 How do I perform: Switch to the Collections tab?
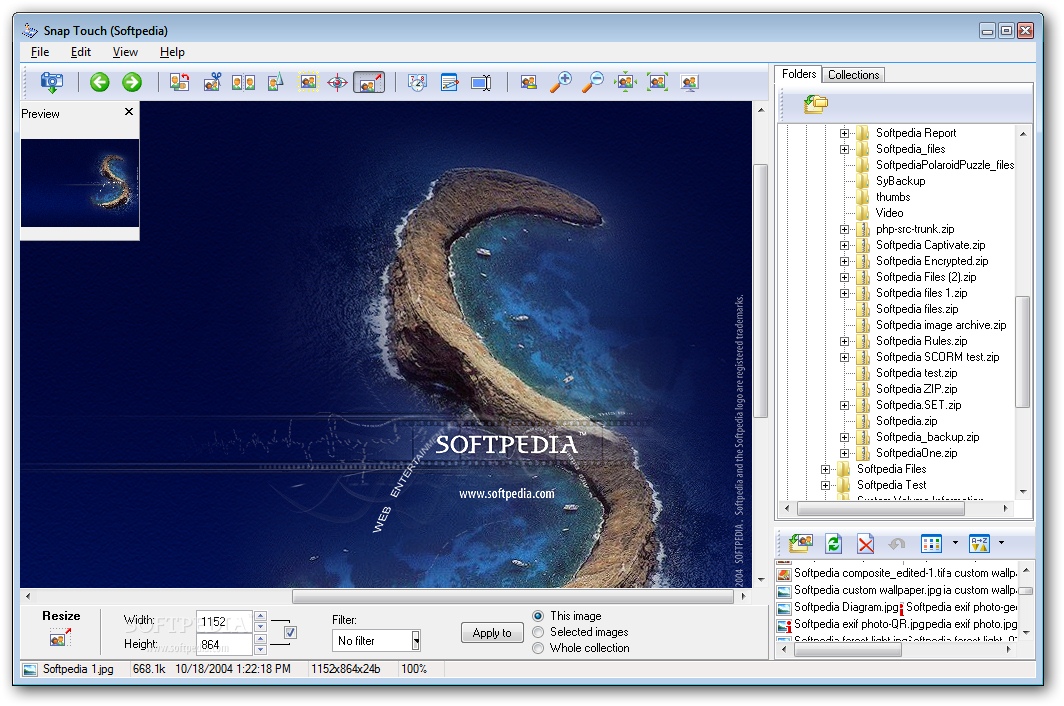853,75
